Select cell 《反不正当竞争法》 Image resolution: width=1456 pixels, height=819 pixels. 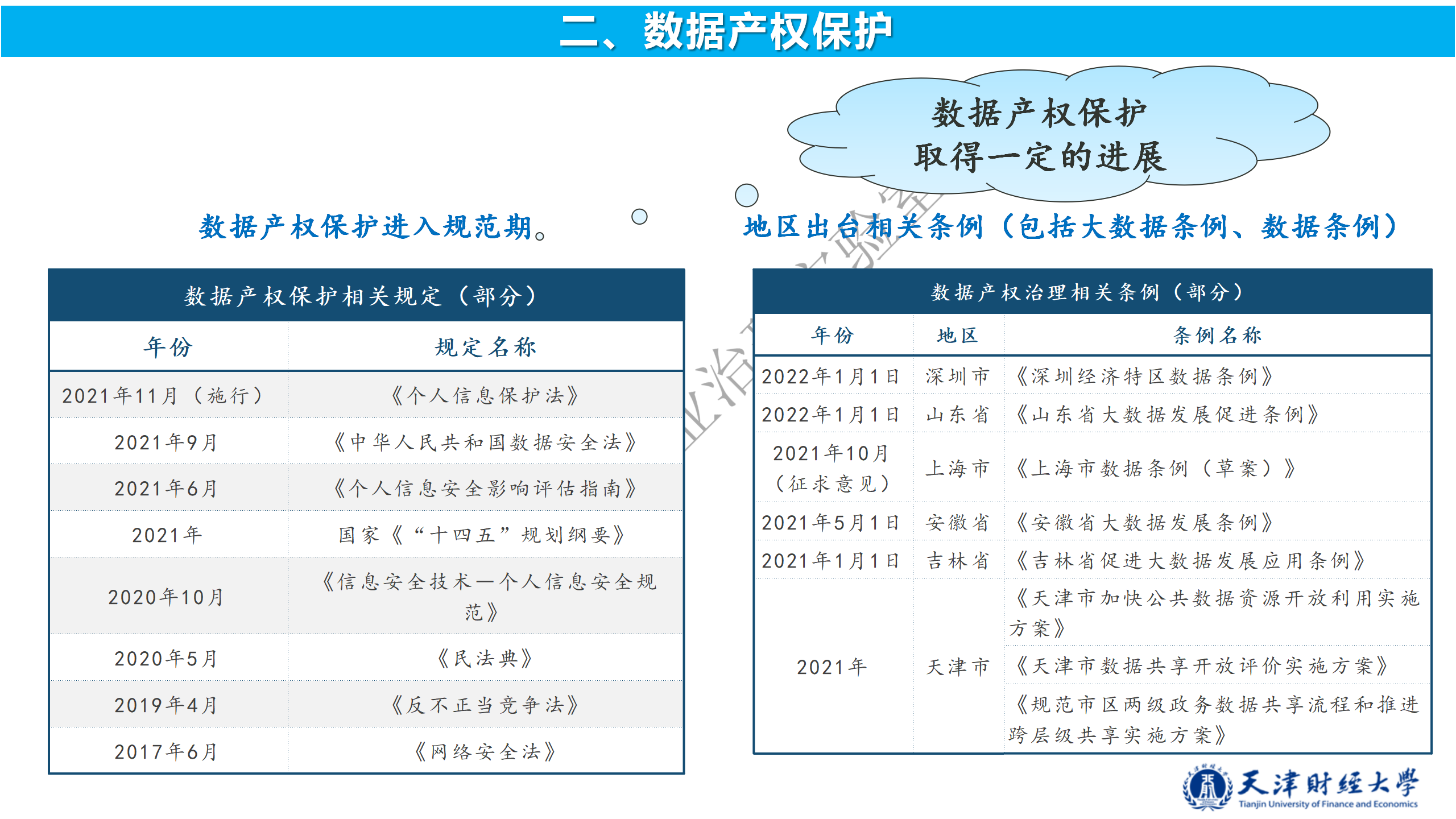(486, 705)
